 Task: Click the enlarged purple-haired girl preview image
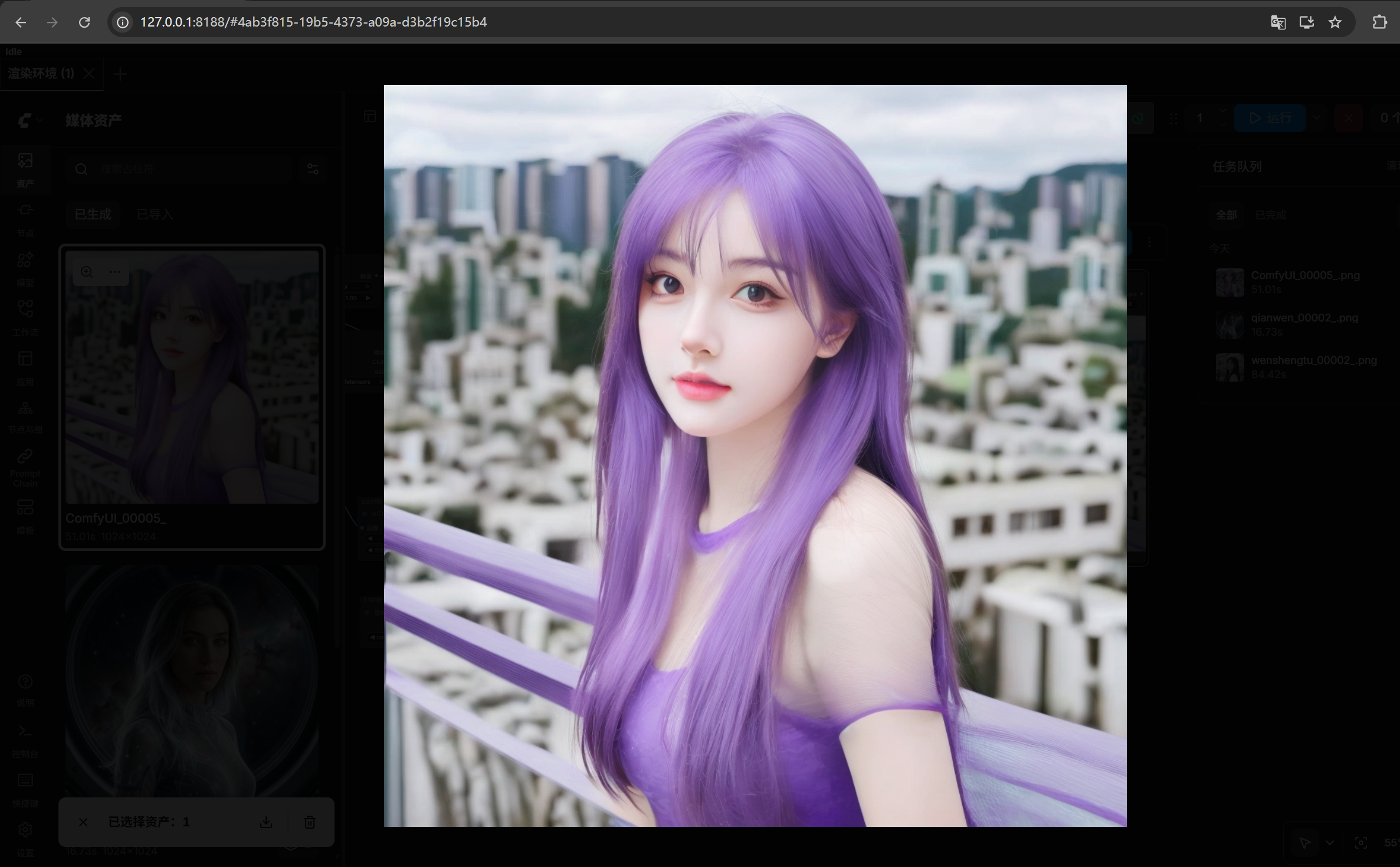point(755,456)
